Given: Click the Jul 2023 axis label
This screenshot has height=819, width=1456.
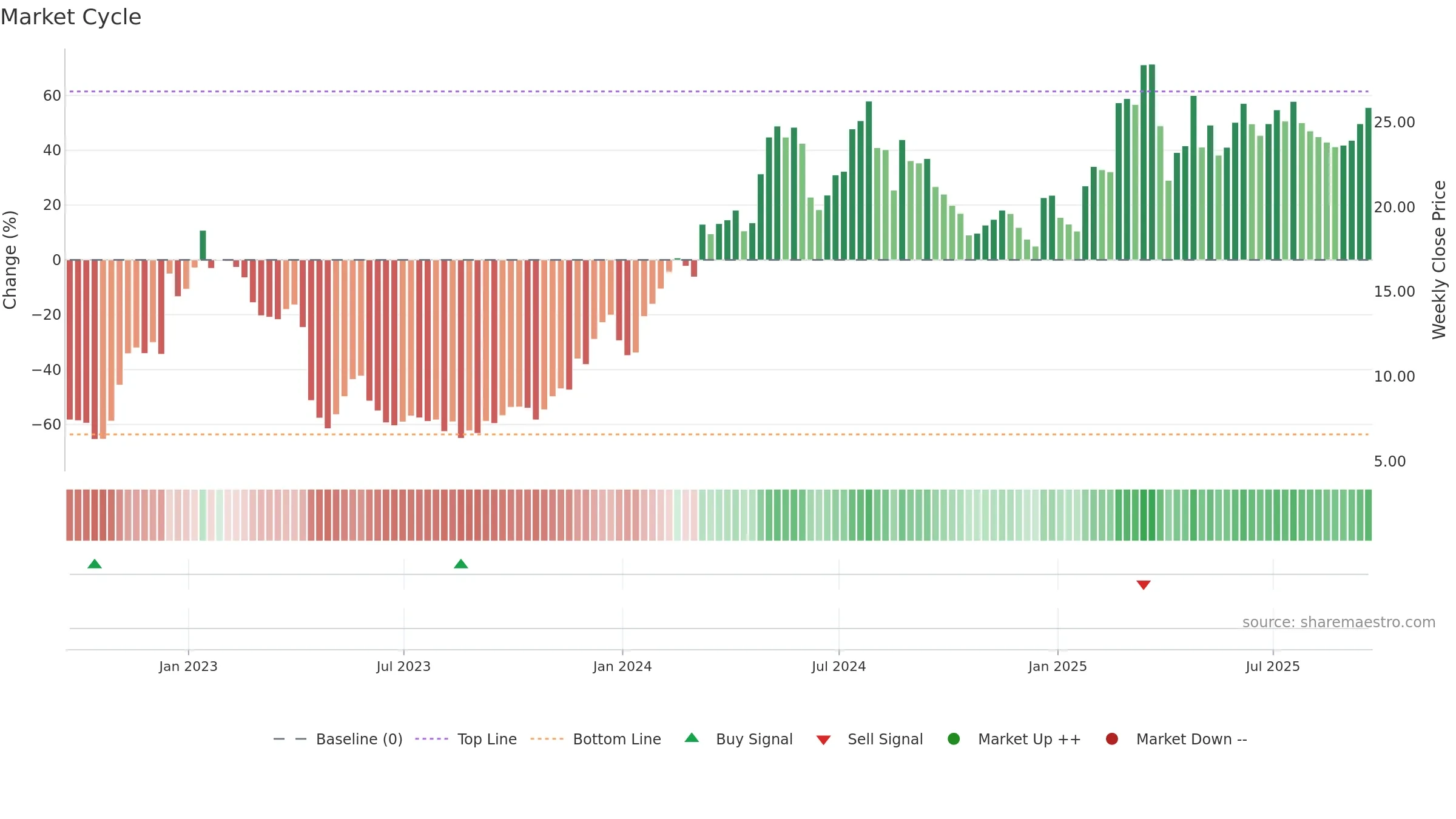Looking at the screenshot, I should click(403, 667).
